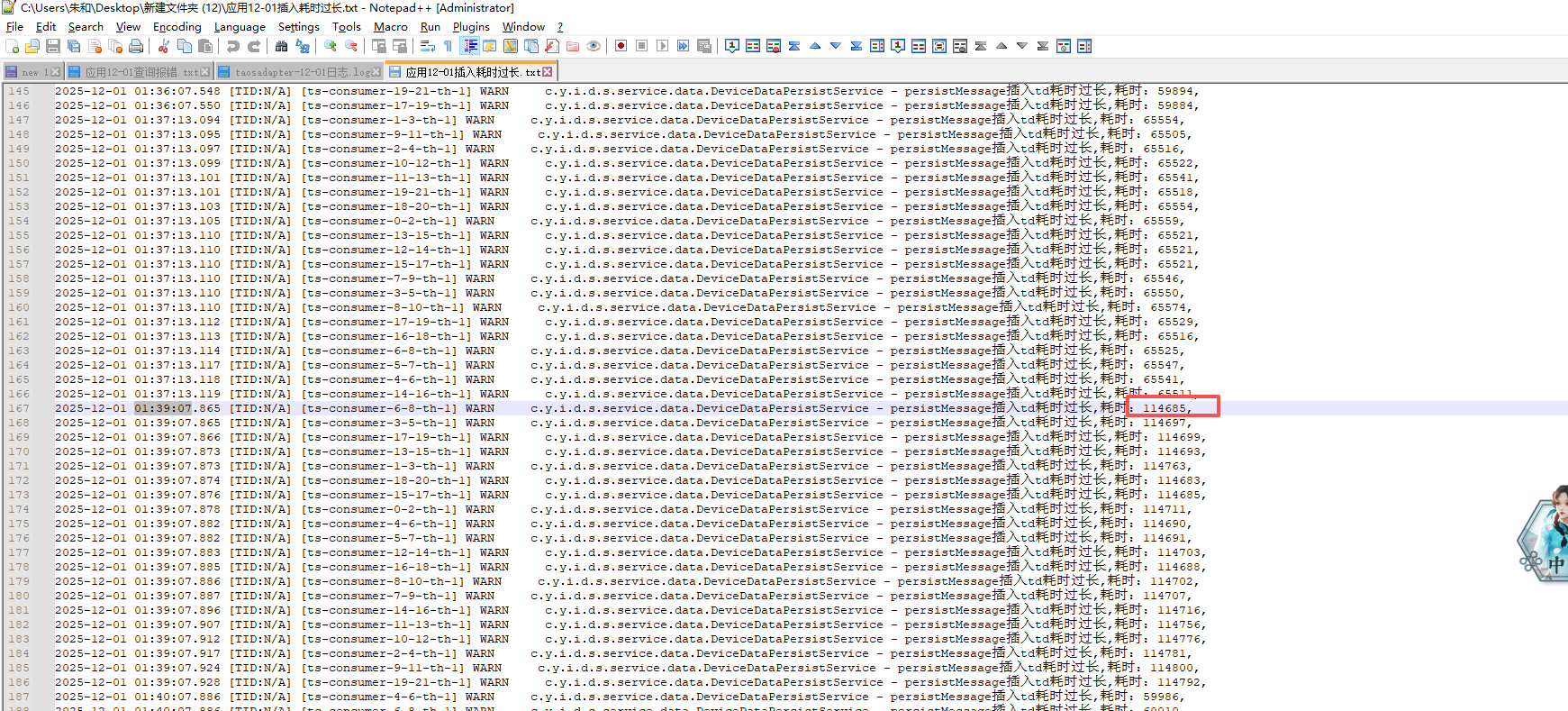The image size is (1568, 711).
Task: Click the Print icon in toolbar
Action: pyautogui.click(x=136, y=46)
